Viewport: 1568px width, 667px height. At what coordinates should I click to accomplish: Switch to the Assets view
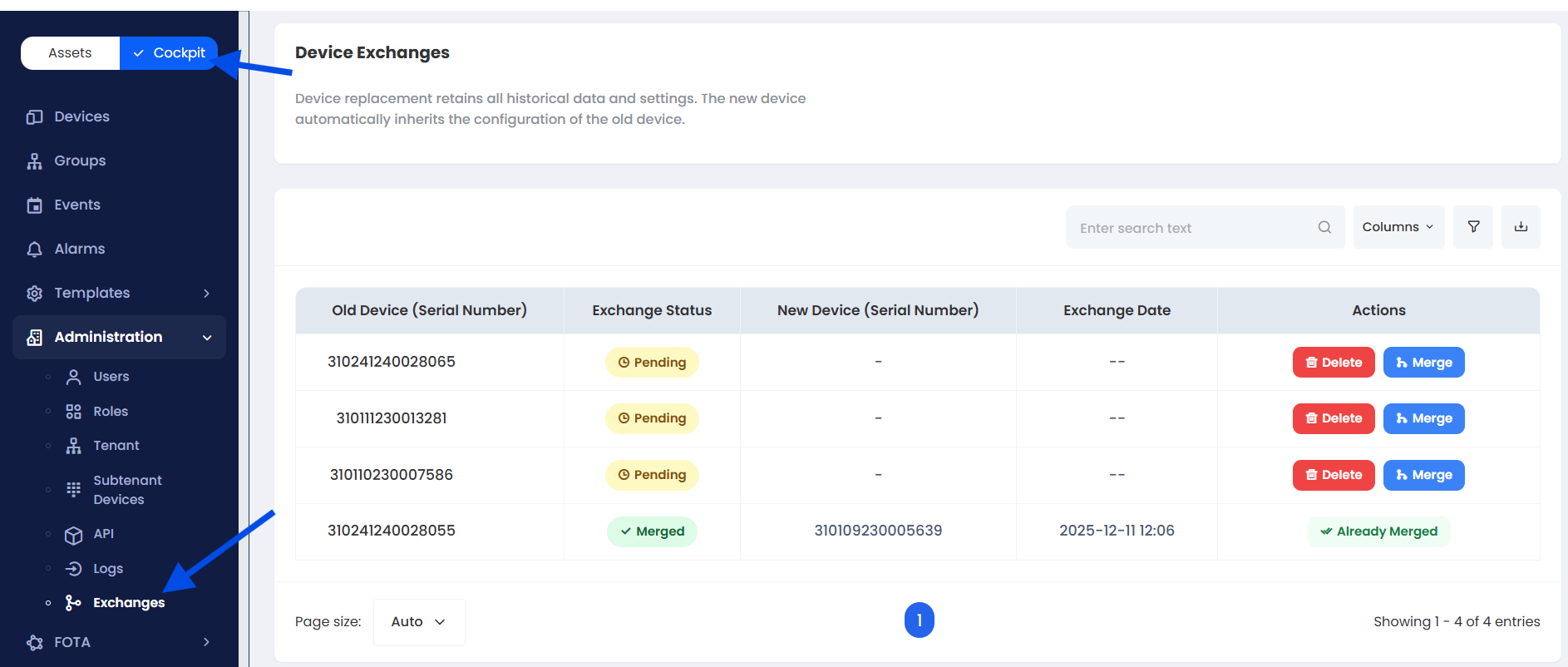pyautogui.click(x=70, y=53)
